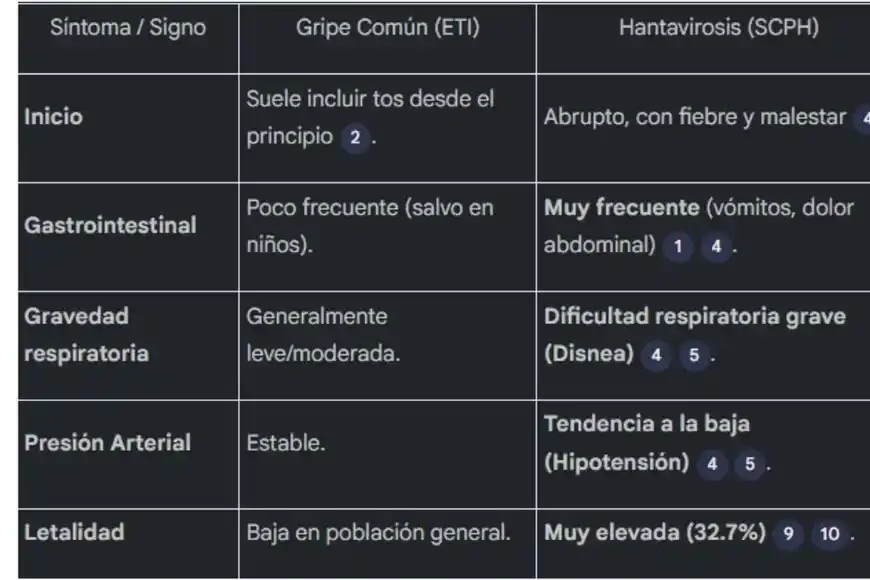Screen dimensions: 870x580
Task: Click citation 5 beside '(Hipotensión)'
Action: coord(750,464)
